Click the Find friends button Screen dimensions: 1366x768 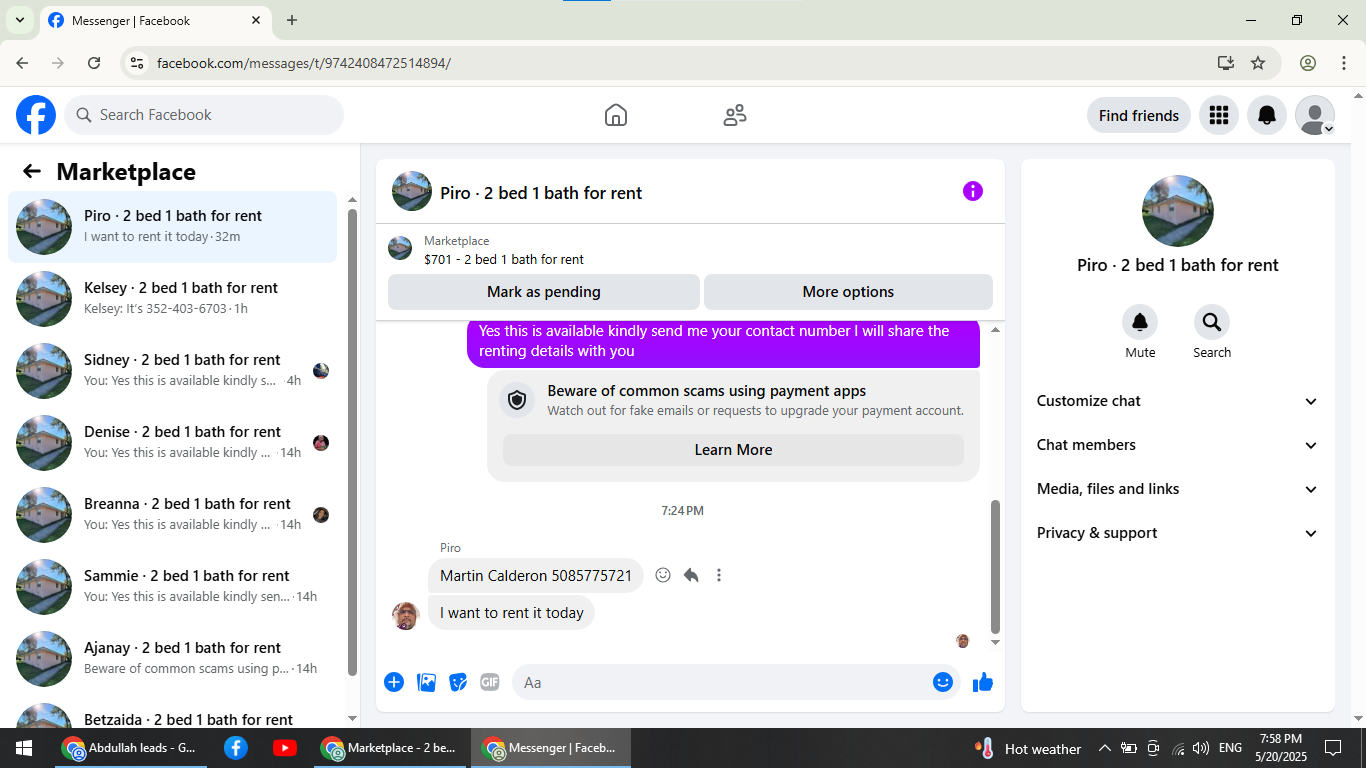click(x=1139, y=115)
